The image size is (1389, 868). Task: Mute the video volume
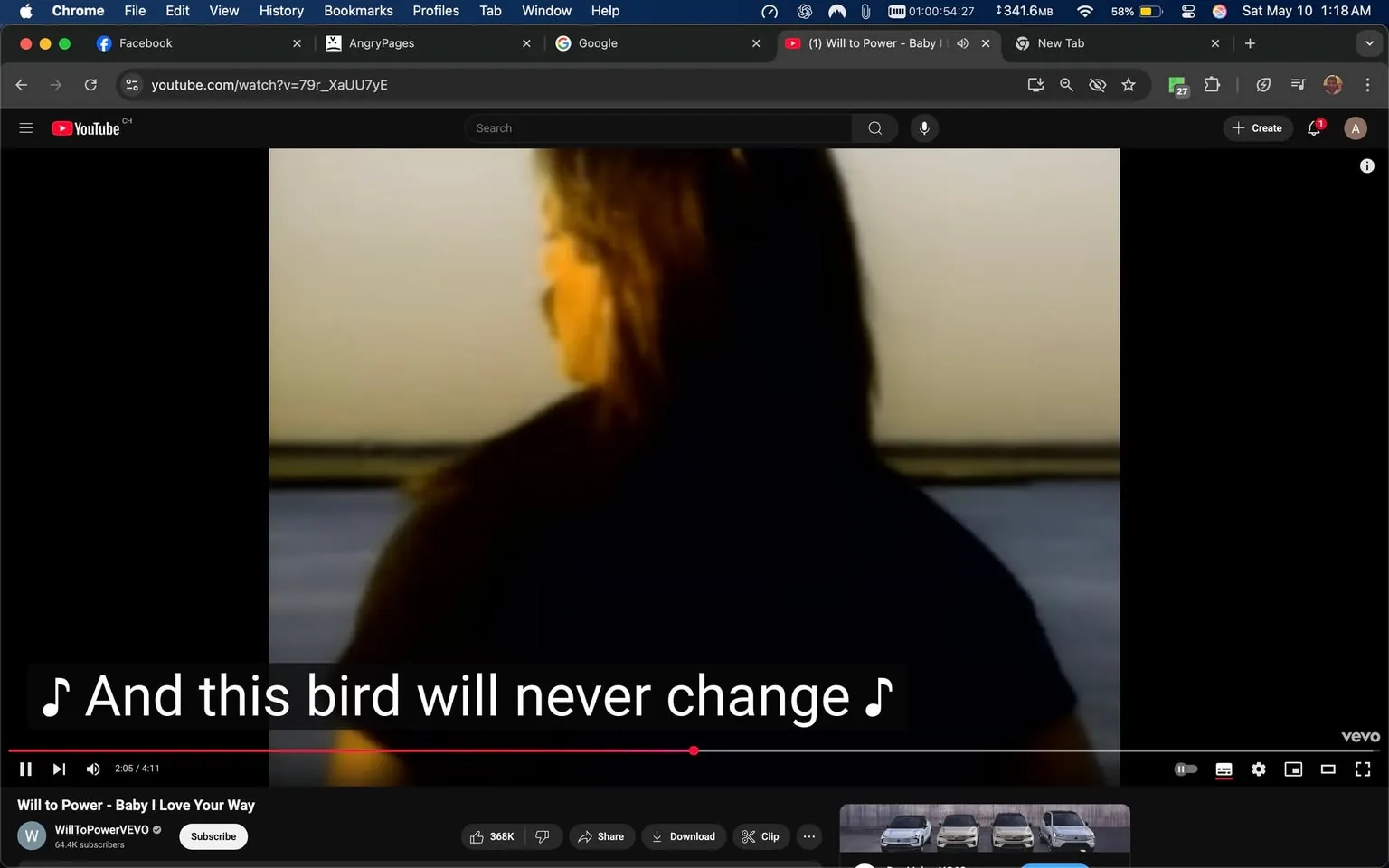[92, 769]
